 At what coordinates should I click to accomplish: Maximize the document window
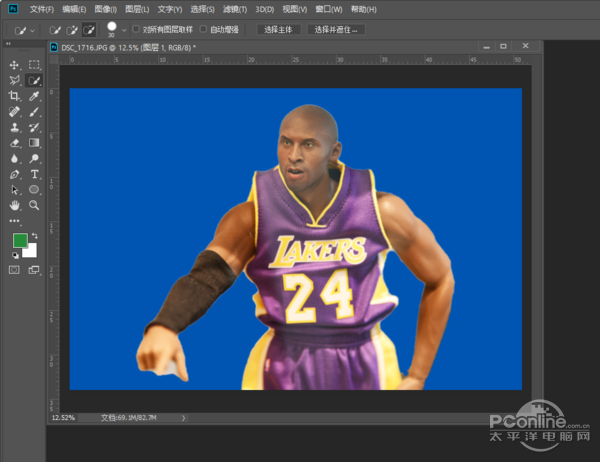[503, 46]
